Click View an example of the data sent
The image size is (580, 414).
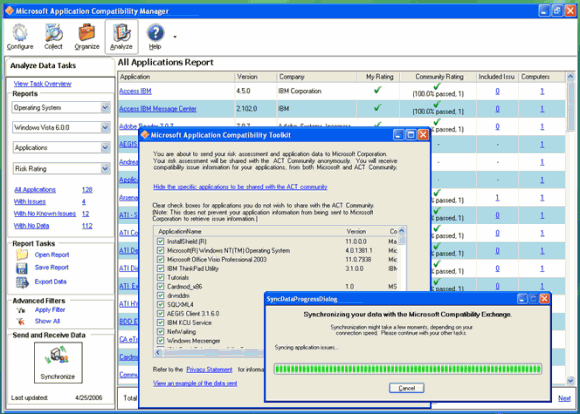point(195,384)
